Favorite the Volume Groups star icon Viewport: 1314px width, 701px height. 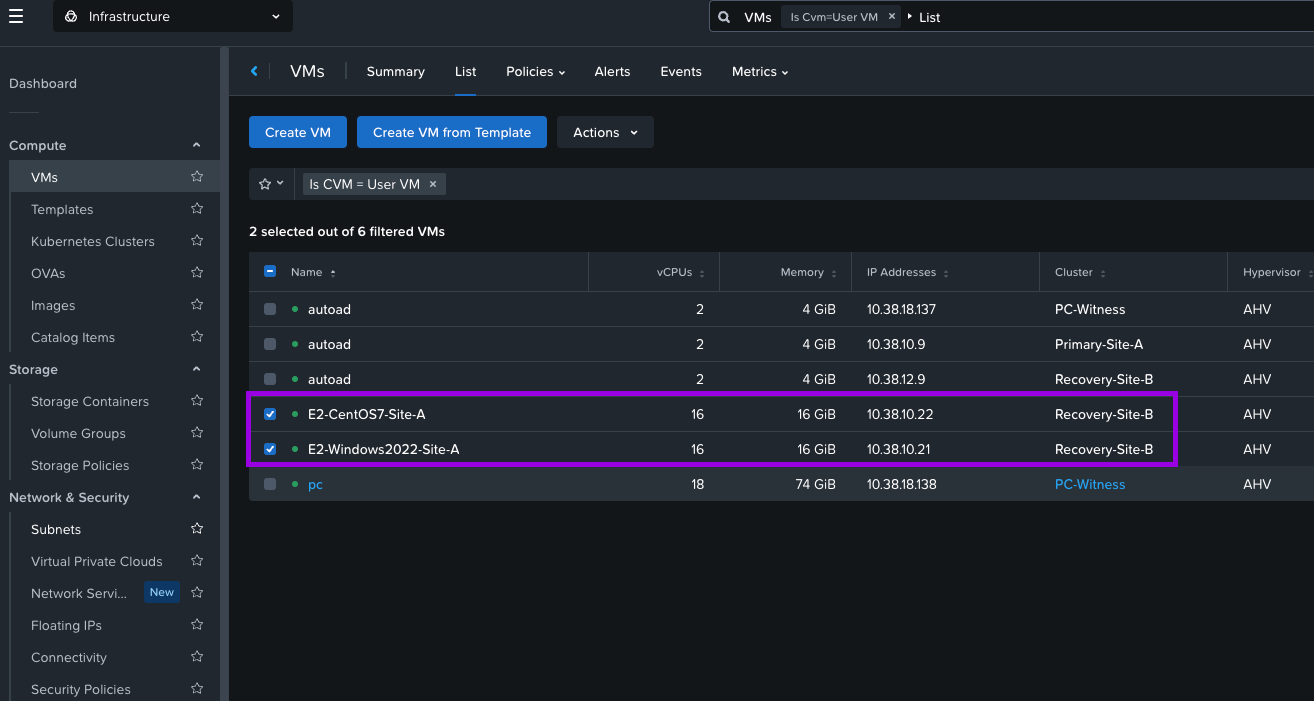click(197, 432)
